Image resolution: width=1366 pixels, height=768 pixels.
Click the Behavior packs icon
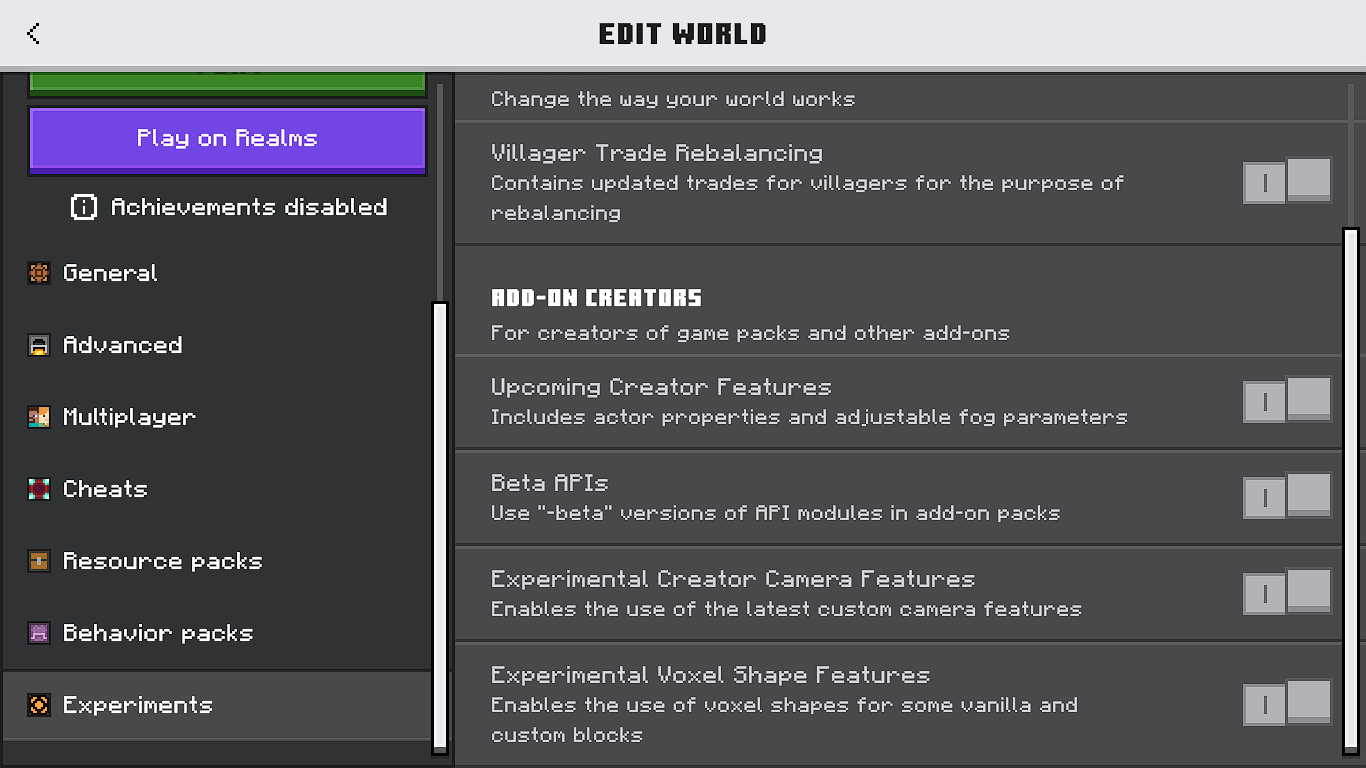(x=39, y=633)
